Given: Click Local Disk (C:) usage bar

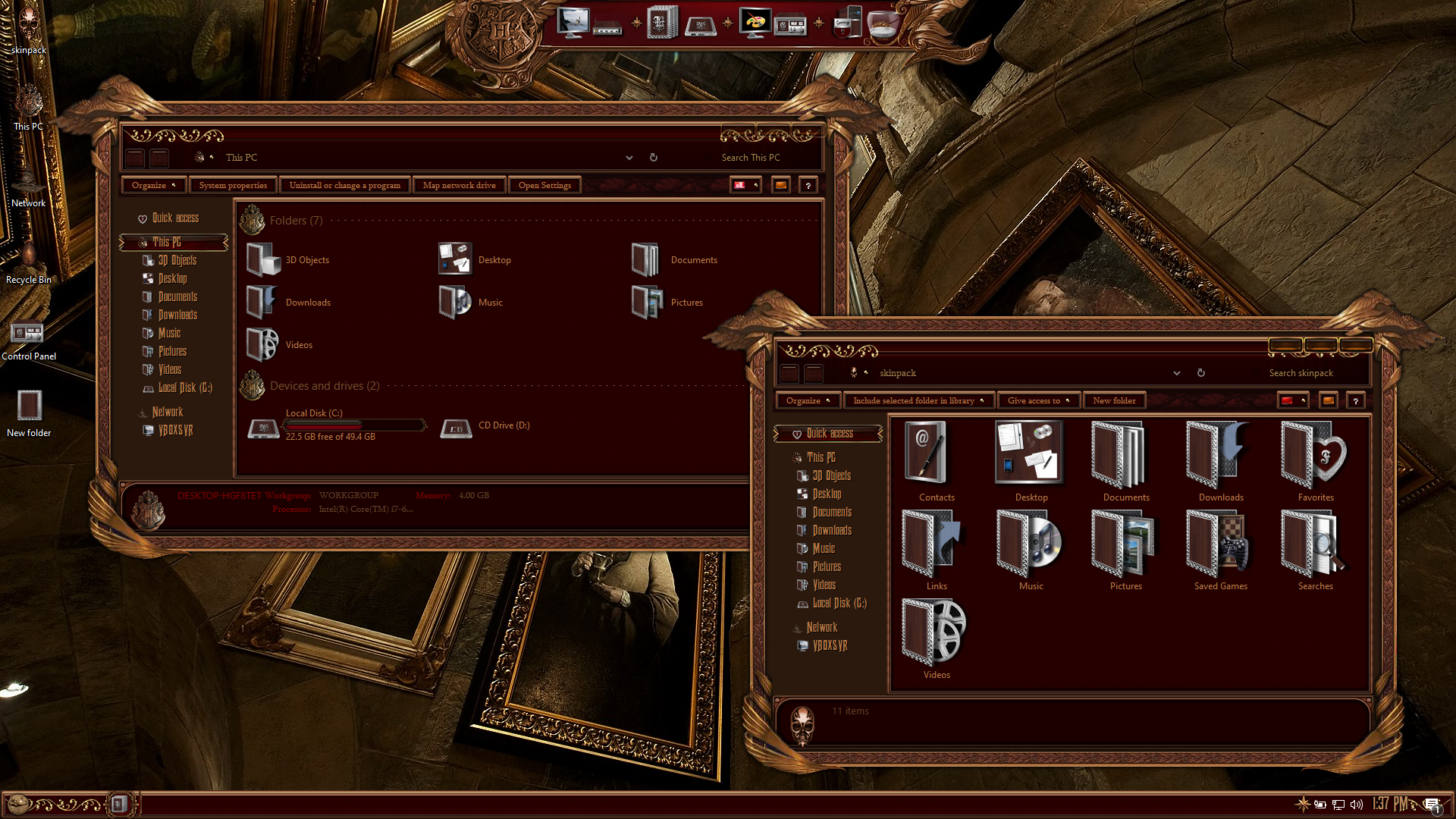Looking at the screenshot, I should 354,425.
